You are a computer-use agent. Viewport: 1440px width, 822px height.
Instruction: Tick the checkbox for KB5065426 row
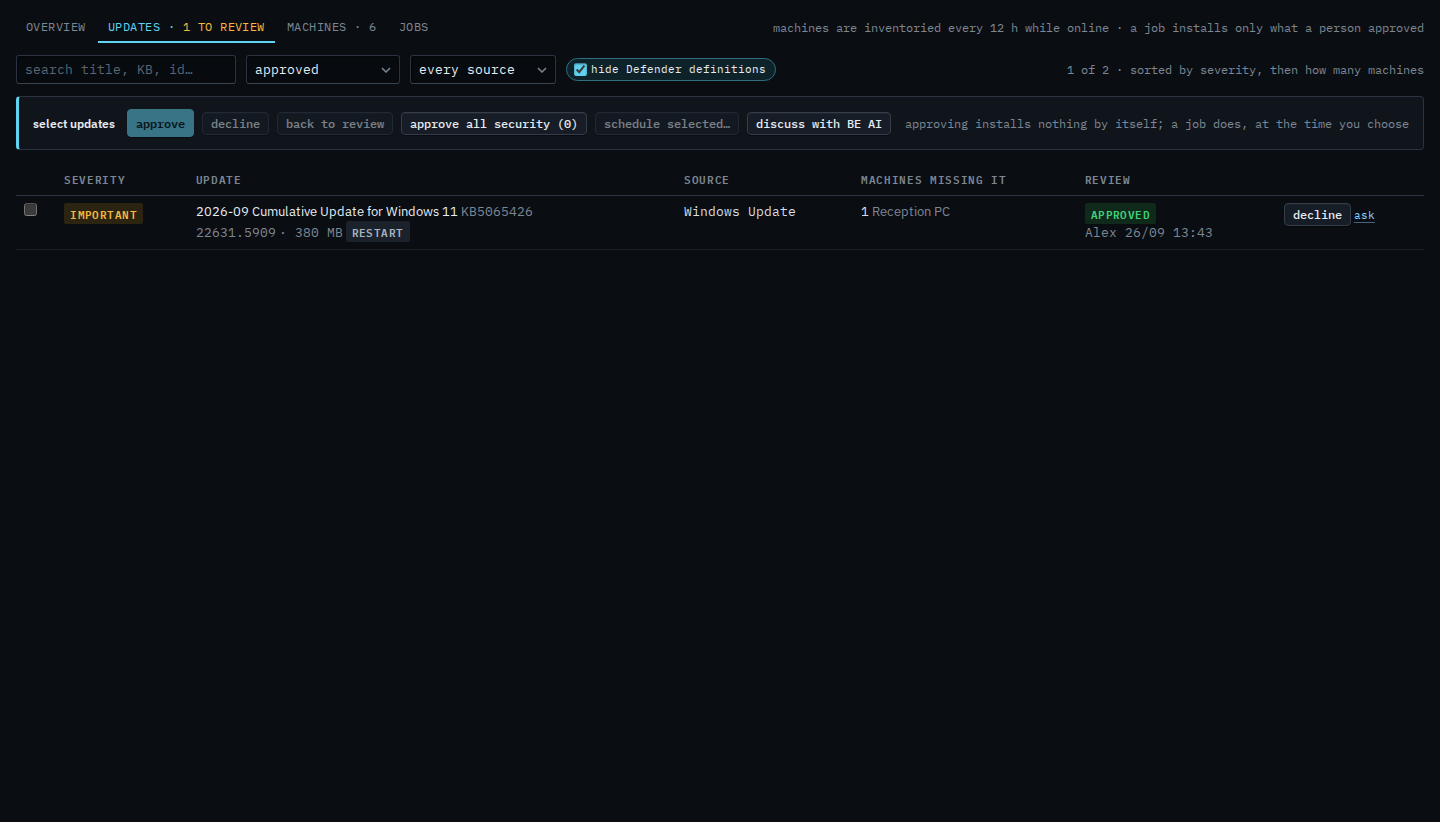pos(30,209)
